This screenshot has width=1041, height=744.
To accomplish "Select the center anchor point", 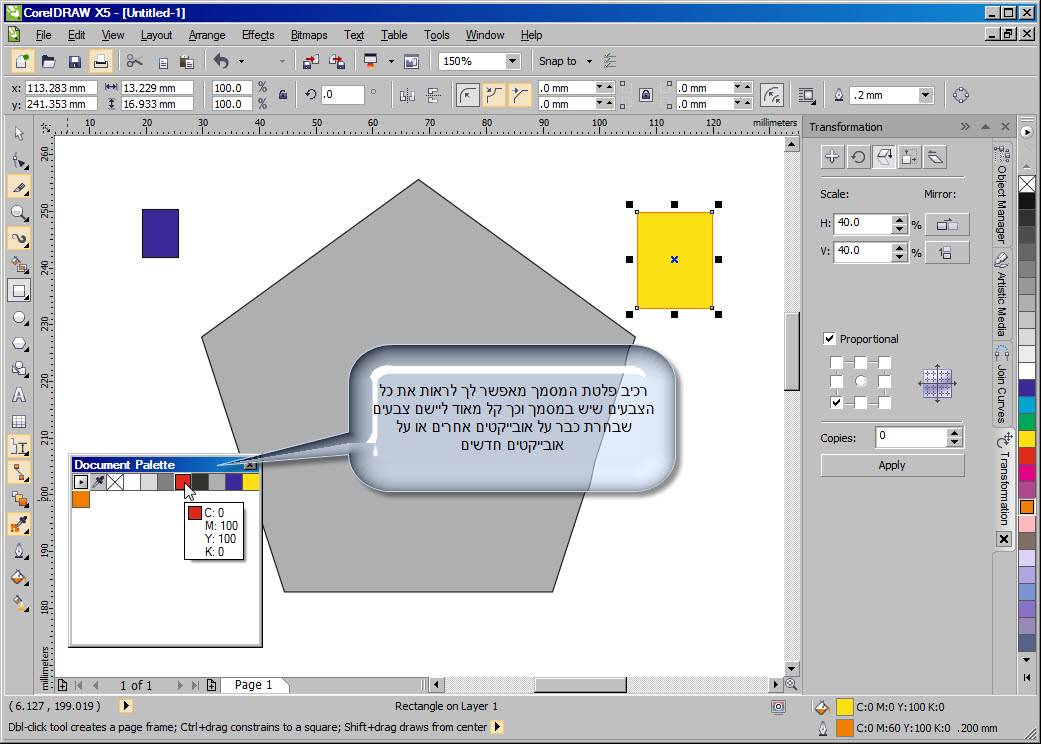I will [x=860, y=382].
